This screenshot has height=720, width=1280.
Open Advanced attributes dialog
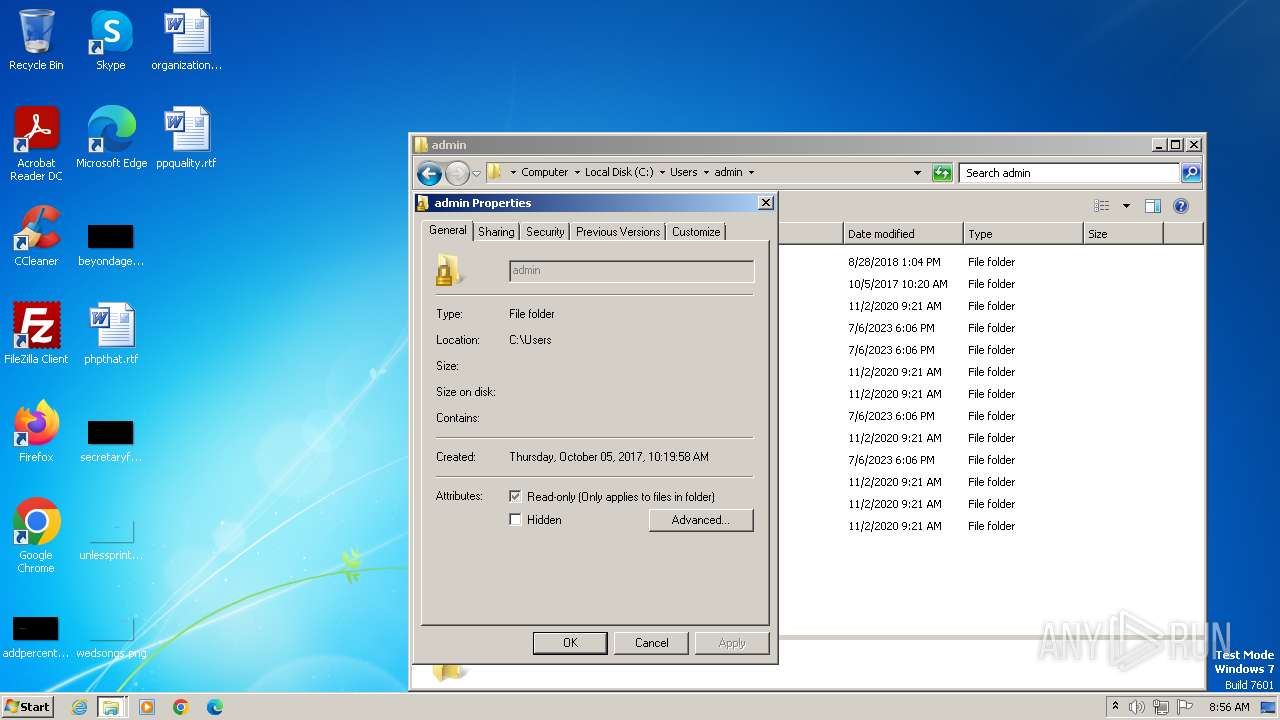pyautogui.click(x=701, y=520)
